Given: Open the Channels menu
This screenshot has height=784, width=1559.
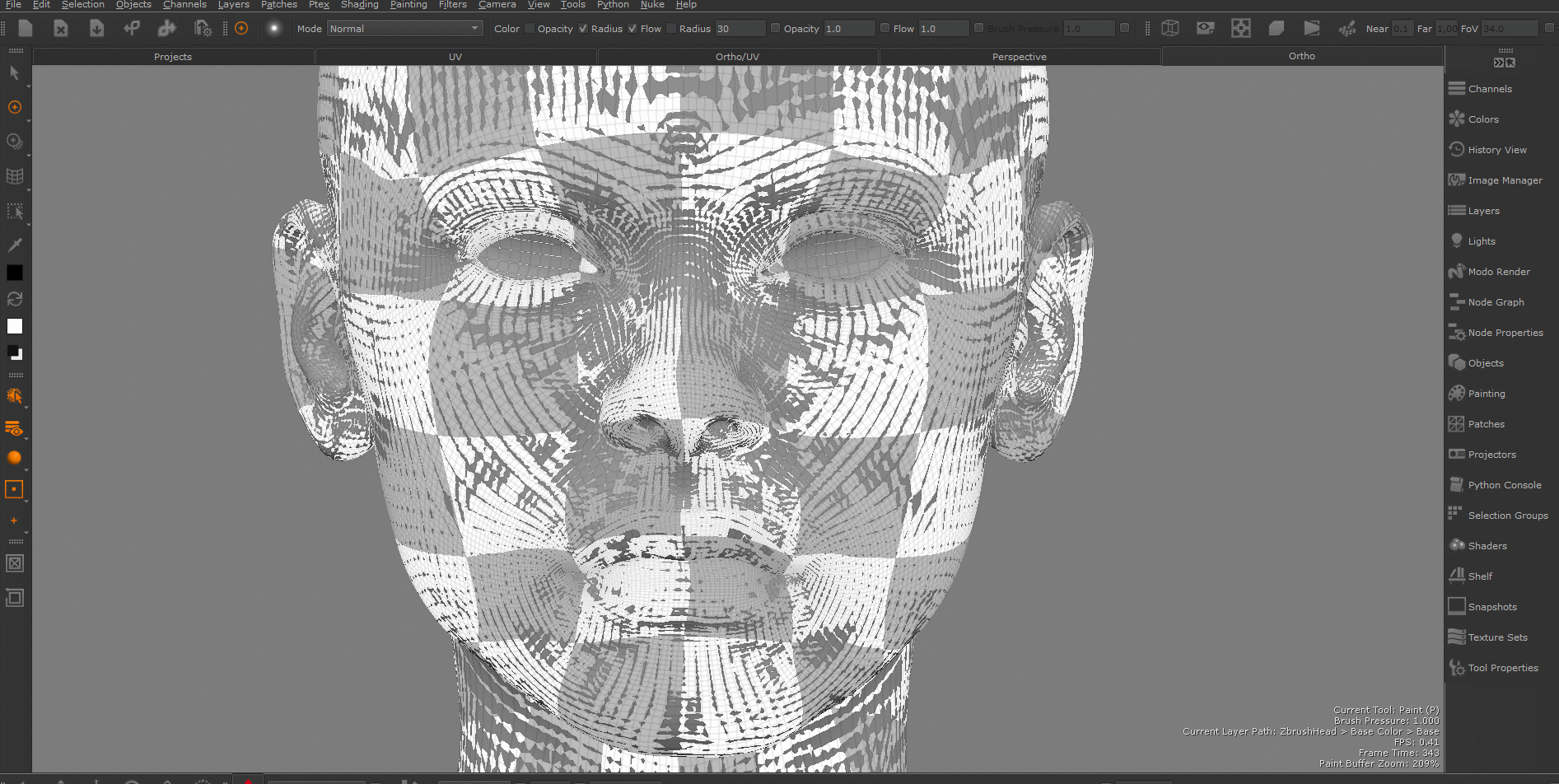Looking at the screenshot, I should click(x=184, y=5).
